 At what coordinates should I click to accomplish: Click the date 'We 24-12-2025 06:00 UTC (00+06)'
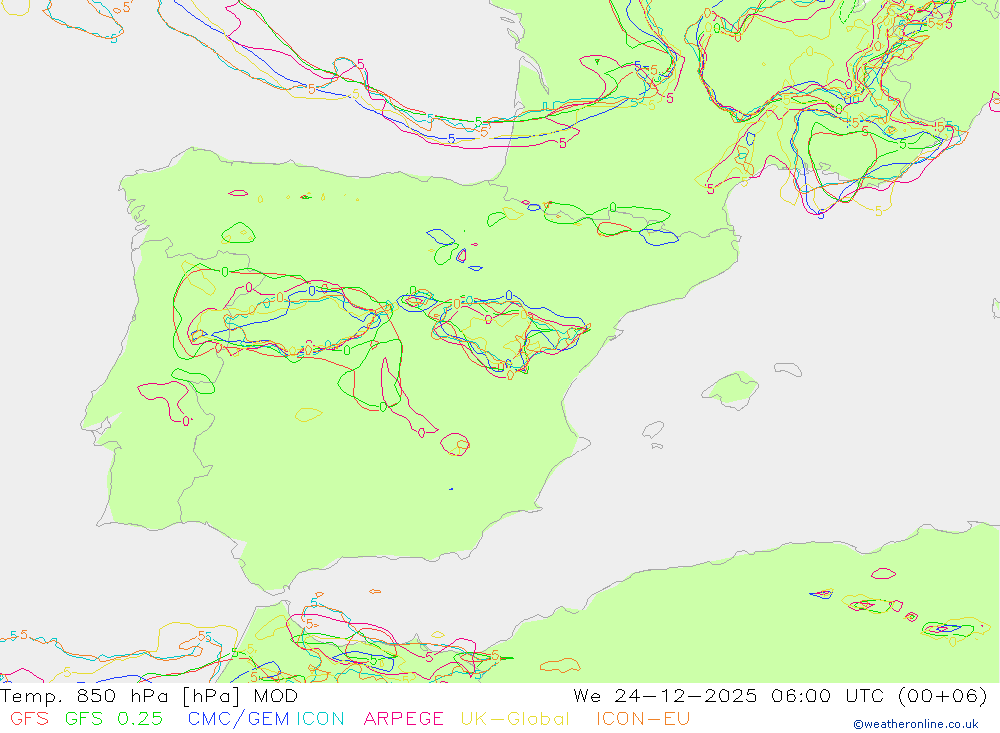(x=781, y=696)
